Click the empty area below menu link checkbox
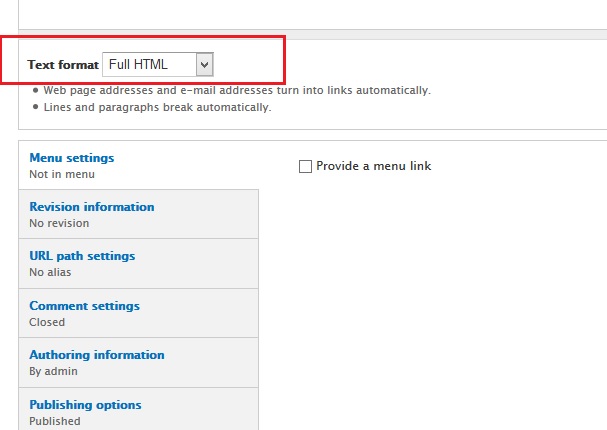 (x=430, y=300)
